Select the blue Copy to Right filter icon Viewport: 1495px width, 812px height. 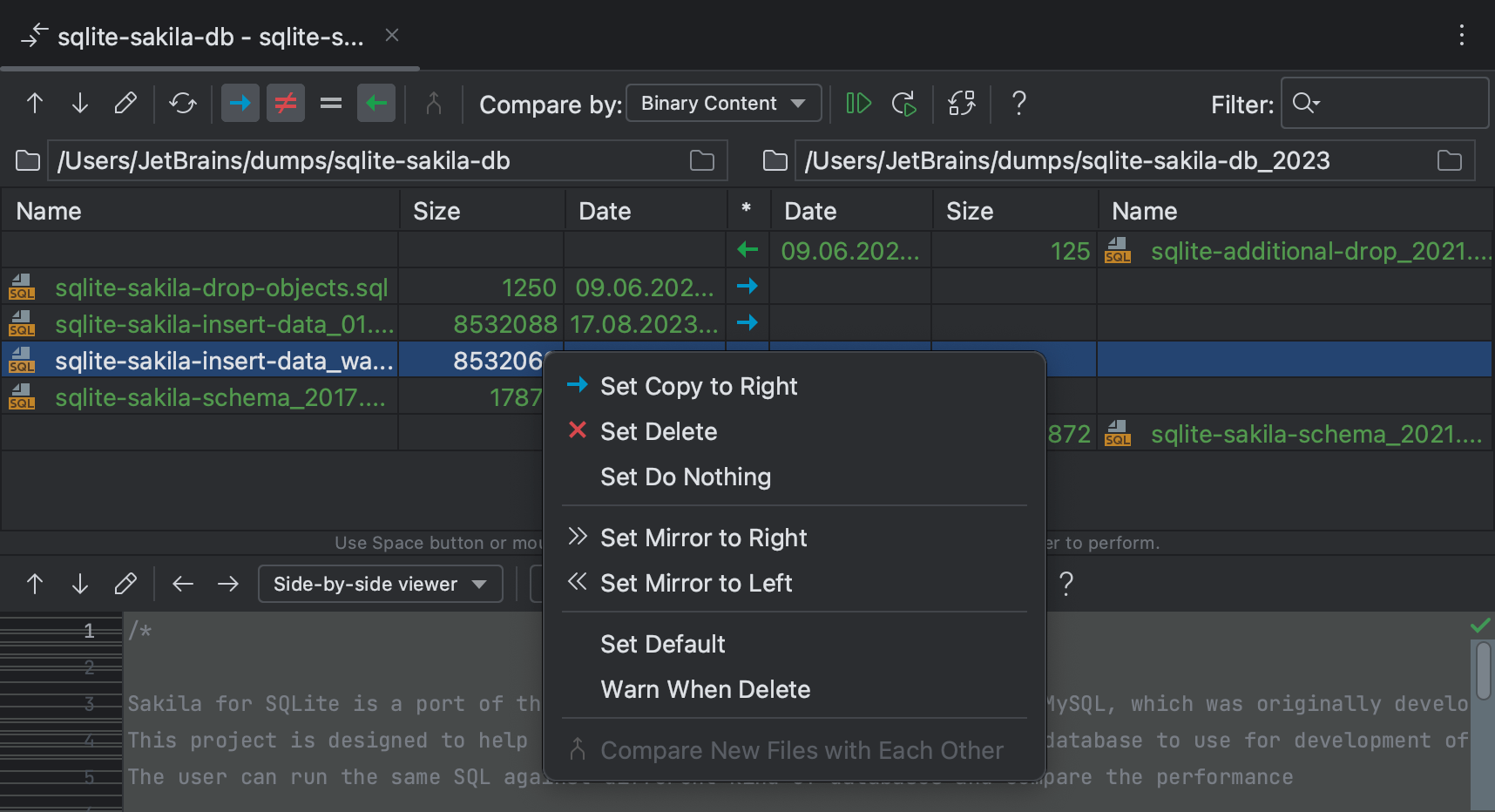click(240, 103)
